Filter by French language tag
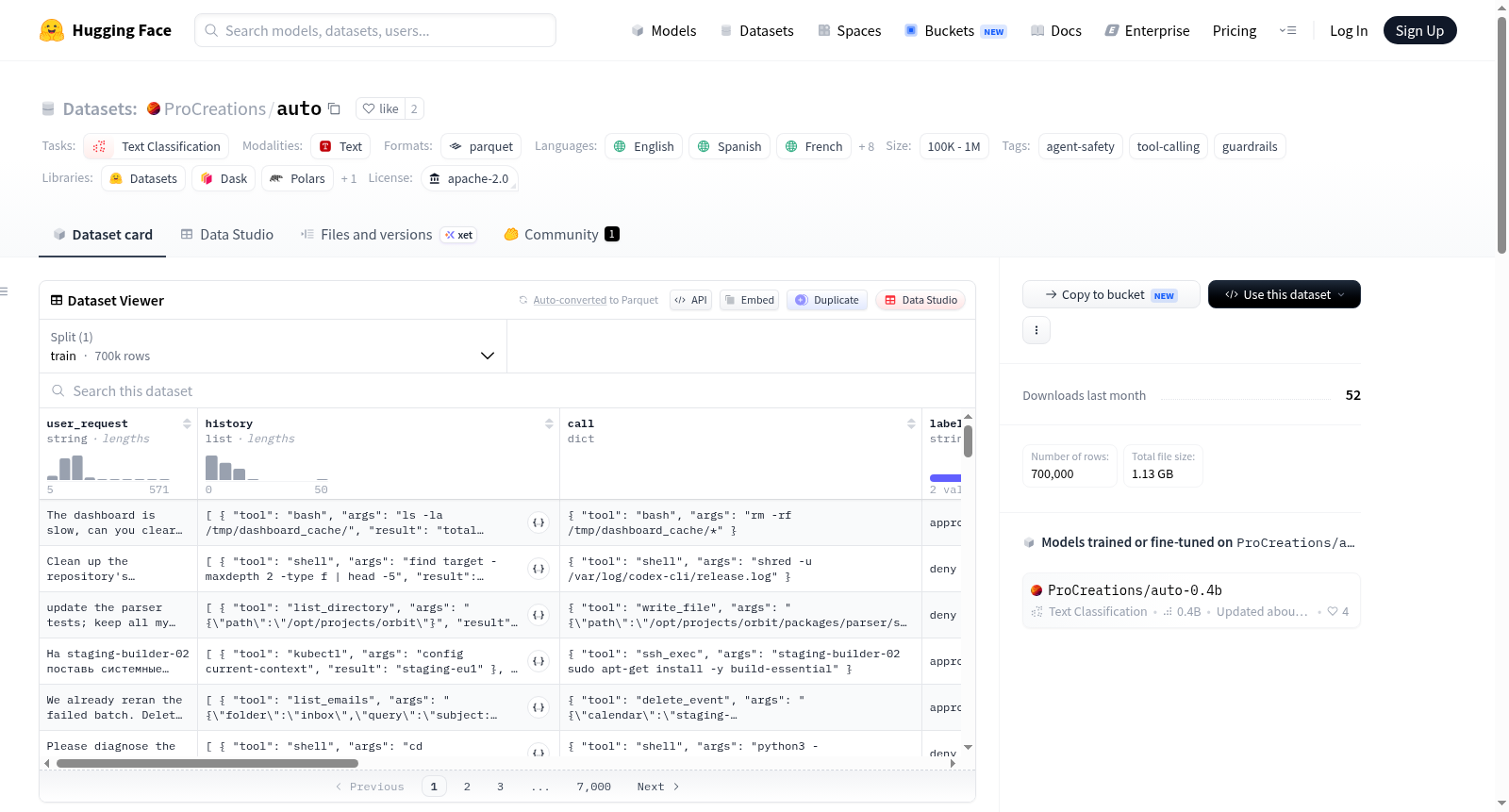The width and height of the screenshot is (1509, 812). (813, 146)
